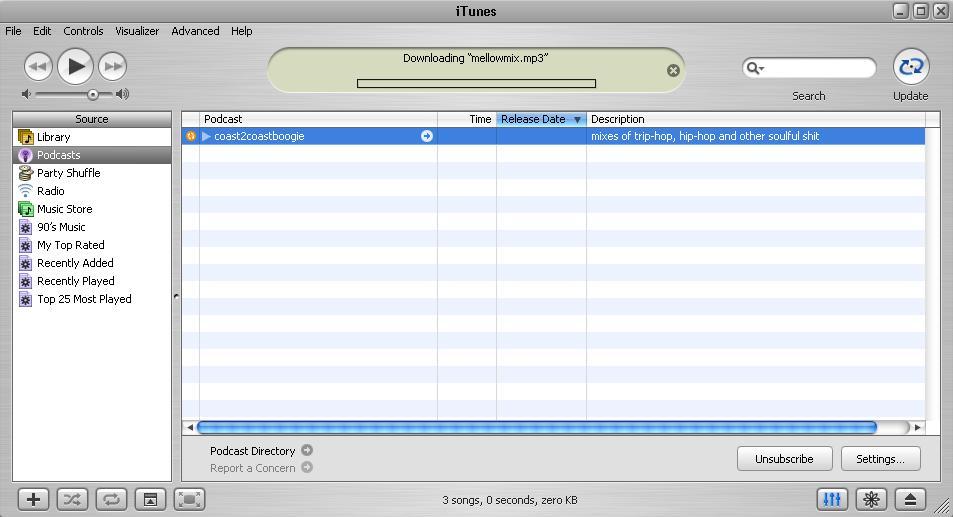Expand the coast2coastboogie podcast triangle
Image resolution: width=953 pixels, height=517 pixels.
[x=206, y=136]
